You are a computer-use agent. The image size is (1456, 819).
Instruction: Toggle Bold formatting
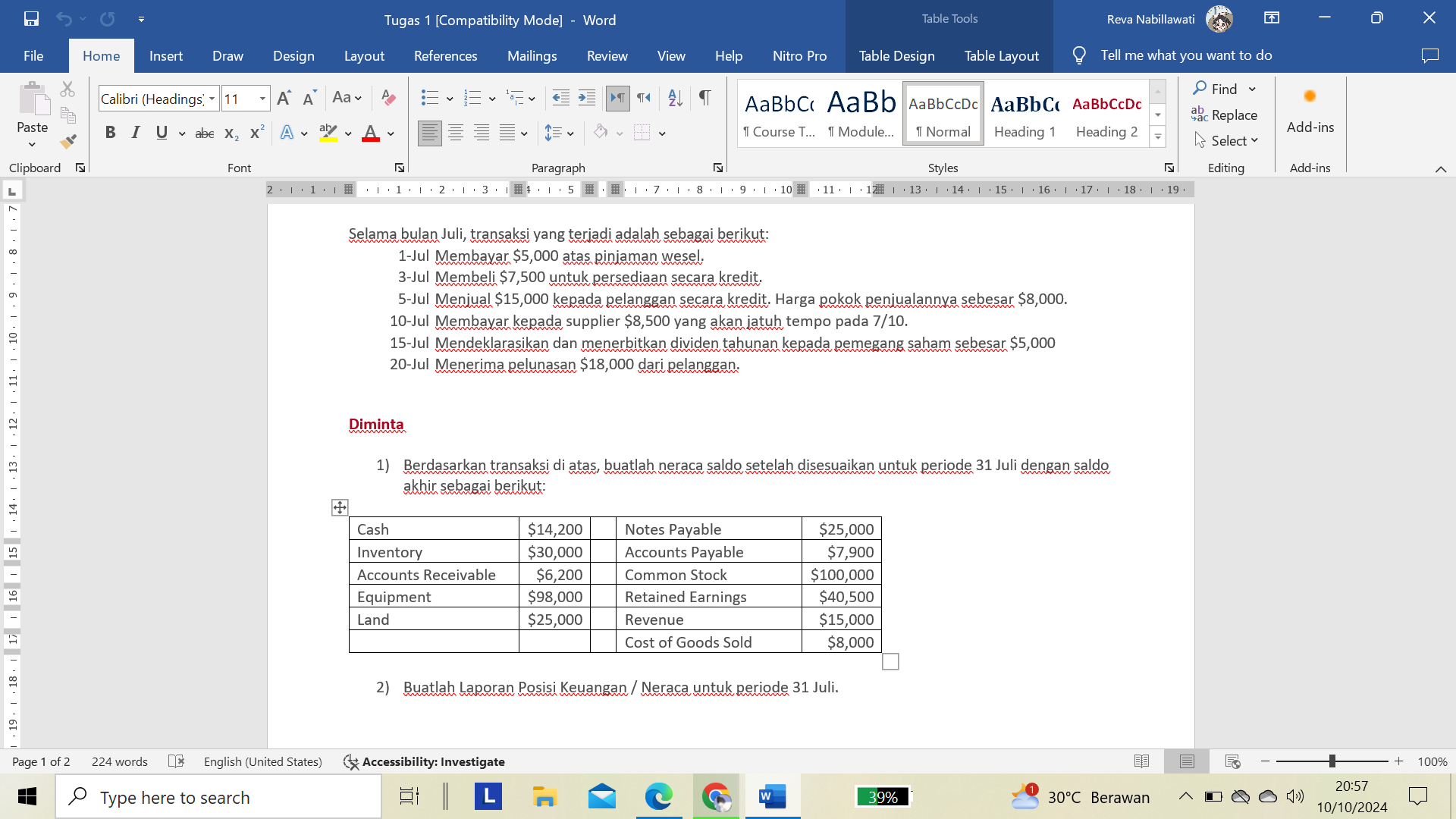point(111,133)
